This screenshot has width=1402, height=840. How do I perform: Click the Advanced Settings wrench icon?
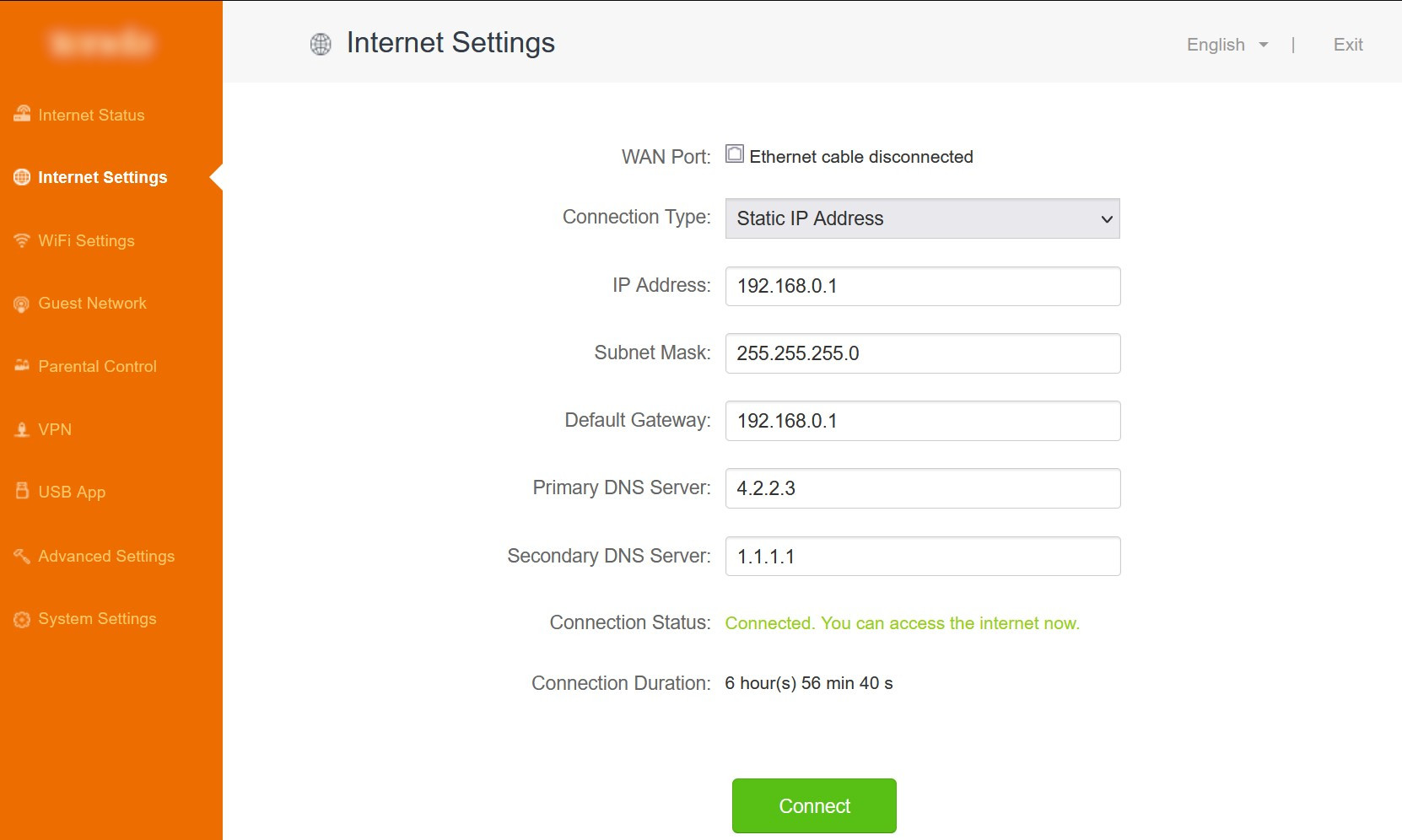22,556
